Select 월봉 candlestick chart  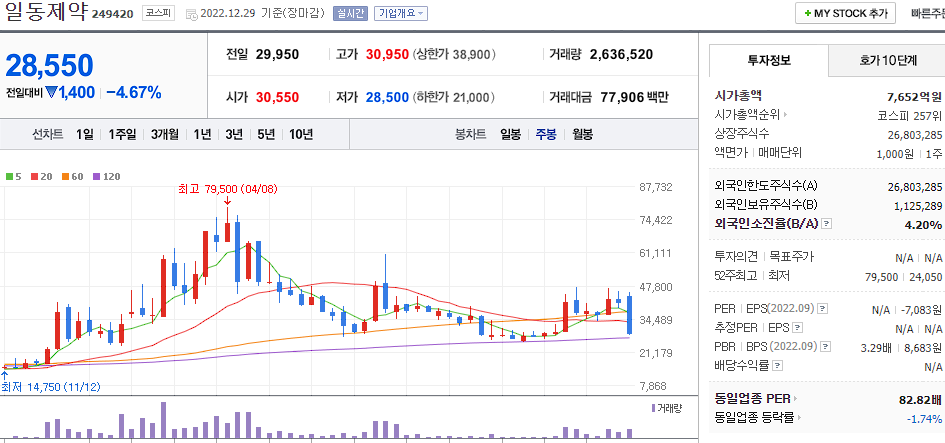click(x=582, y=134)
